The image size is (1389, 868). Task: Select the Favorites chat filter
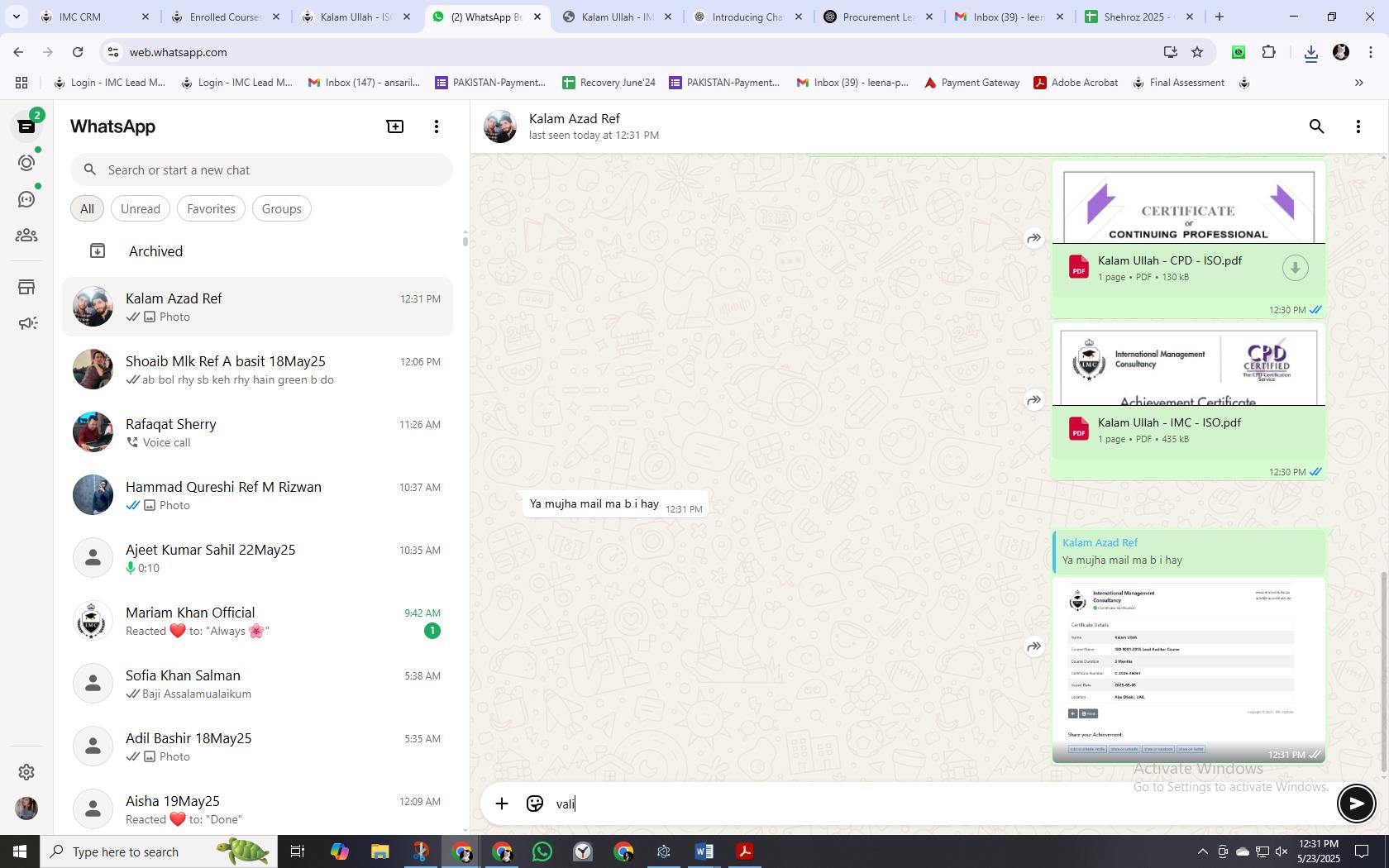coord(211,208)
